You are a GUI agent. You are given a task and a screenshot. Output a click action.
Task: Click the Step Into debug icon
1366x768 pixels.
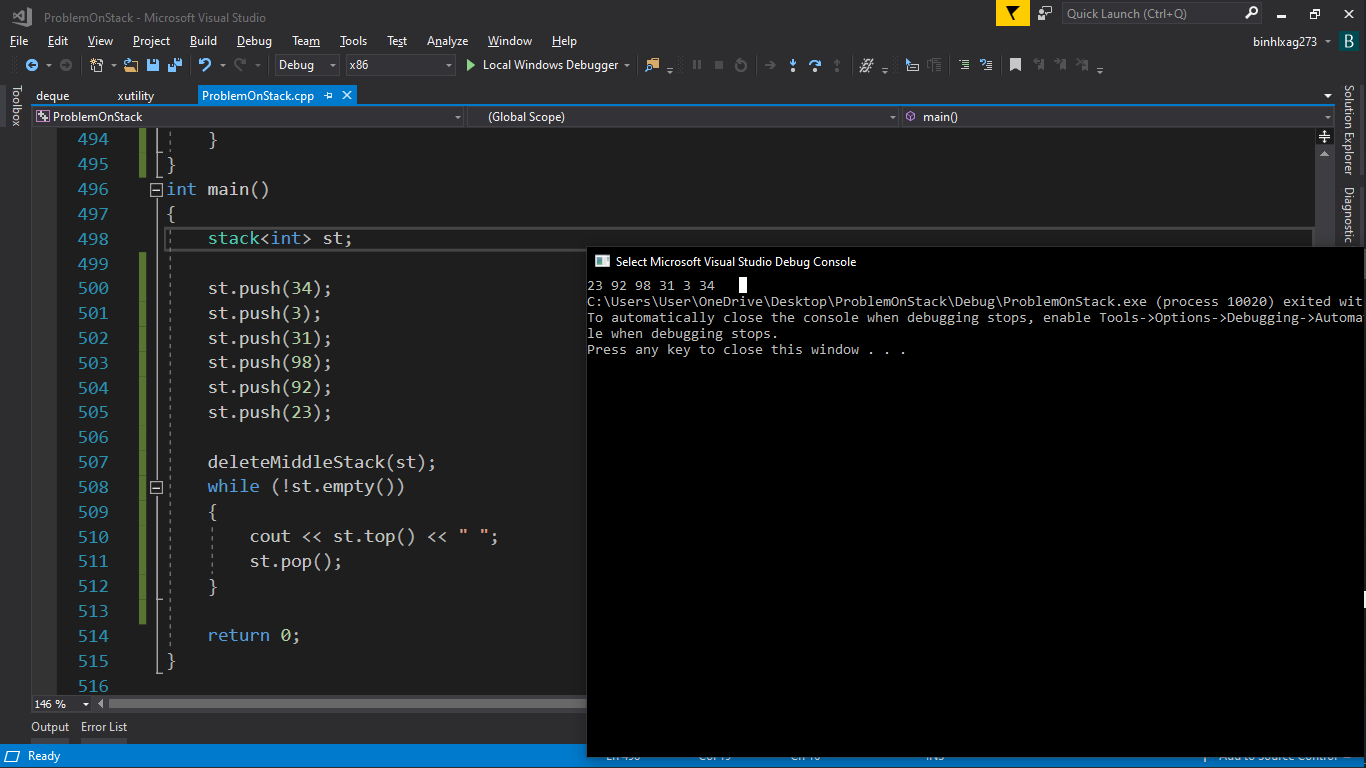pos(792,65)
